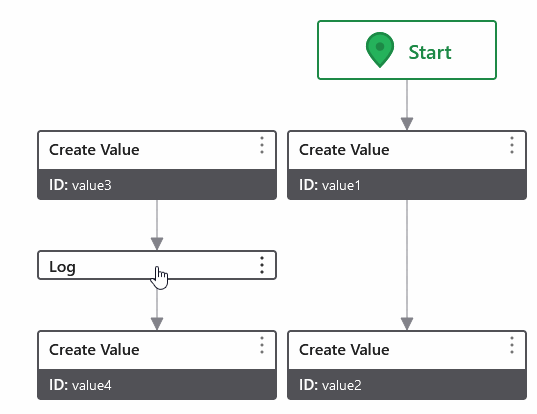This screenshot has width=537, height=414.
Task: Open the three-dot menu on the value3 node
Action: [262, 145]
